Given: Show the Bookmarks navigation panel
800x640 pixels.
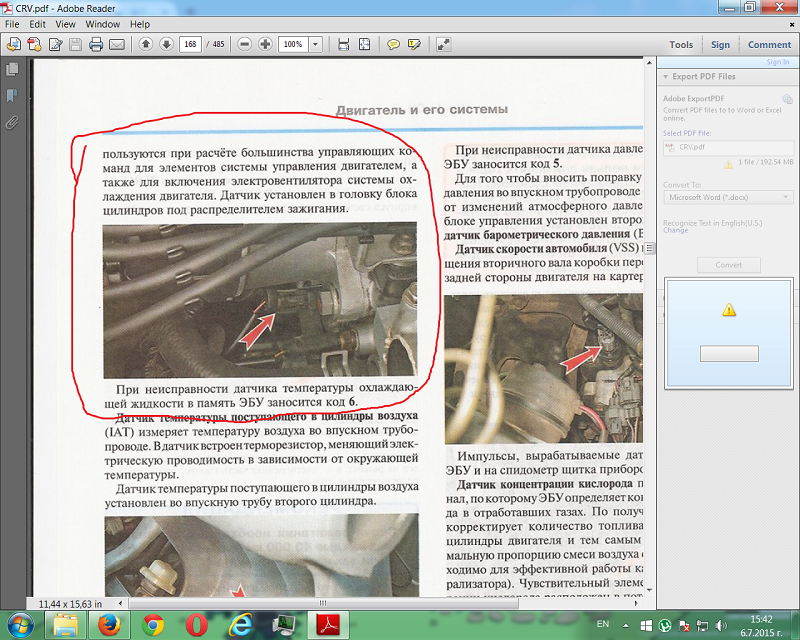Looking at the screenshot, I should (x=12, y=96).
